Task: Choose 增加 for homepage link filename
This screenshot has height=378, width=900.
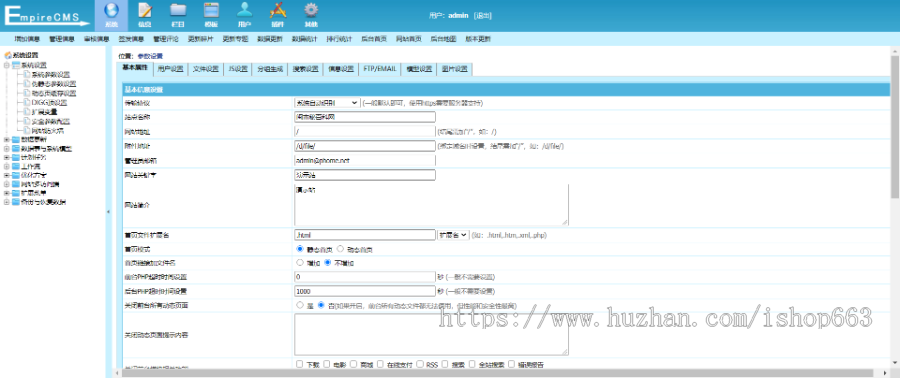Action: point(300,263)
